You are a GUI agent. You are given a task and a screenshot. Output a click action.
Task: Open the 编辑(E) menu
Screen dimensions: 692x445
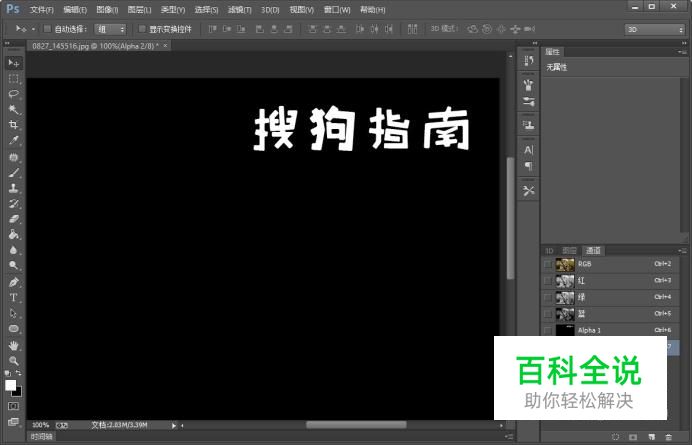75,10
